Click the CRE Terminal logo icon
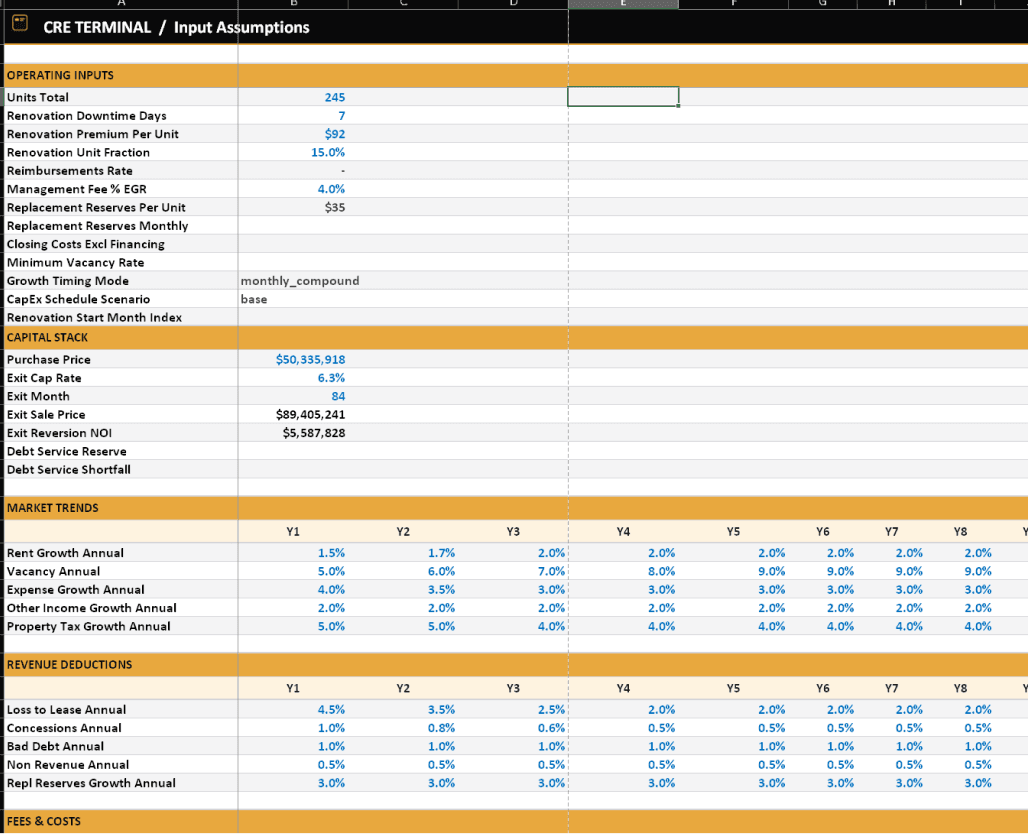The image size is (1028, 834). coord(20,24)
